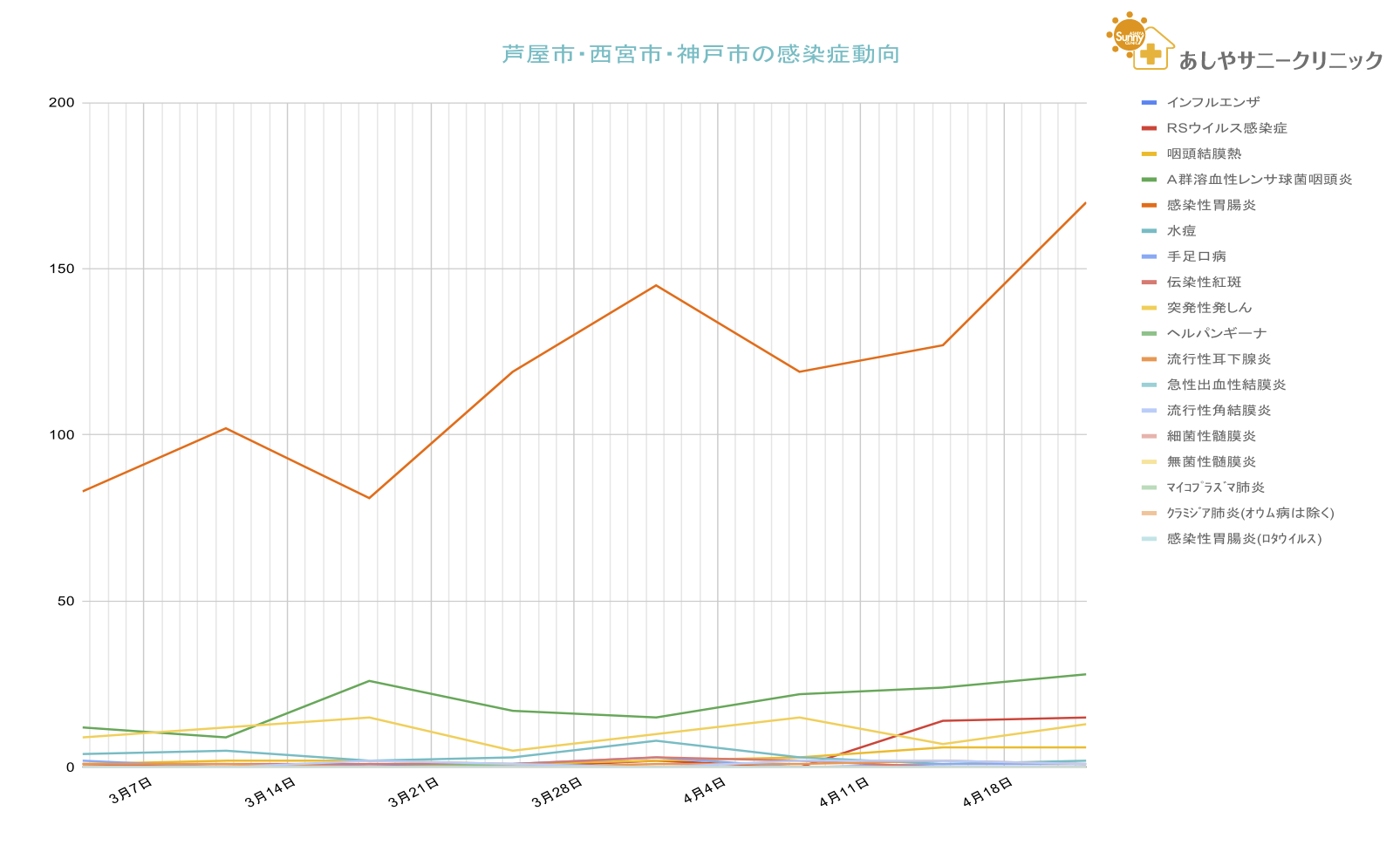Select the ヘルパンギーナ legend entry
Image resolution: width=1400 pixels, height=845 pixels.
coord(1216,333)
